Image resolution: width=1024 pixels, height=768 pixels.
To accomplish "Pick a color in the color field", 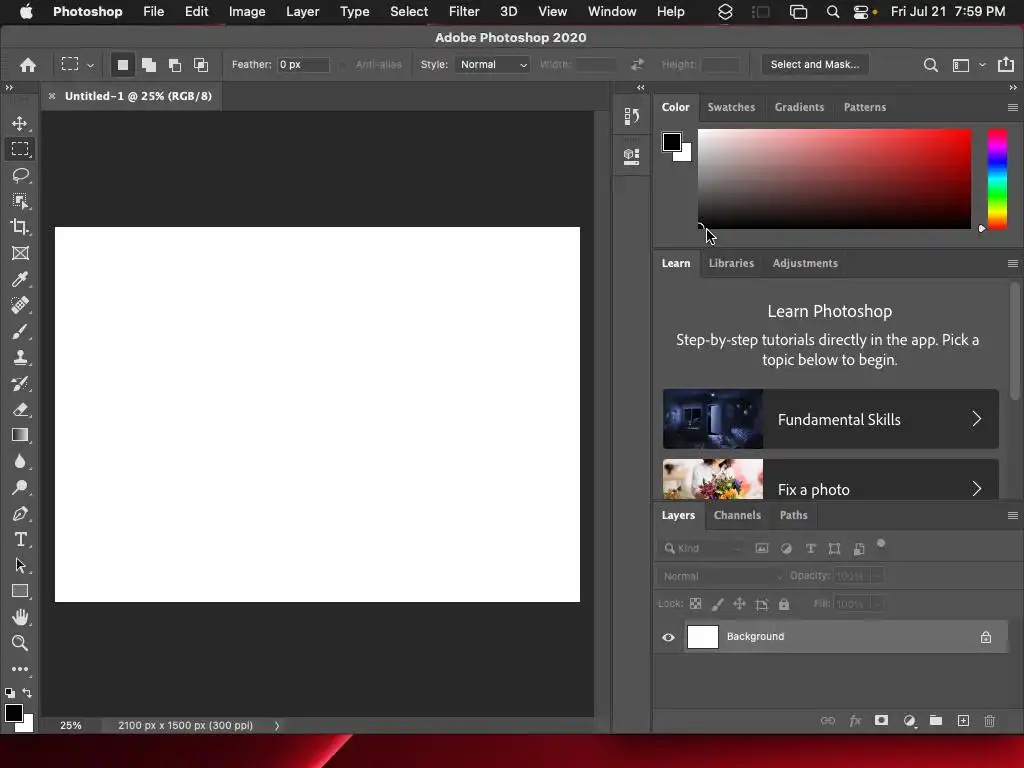I will point(834,179).
